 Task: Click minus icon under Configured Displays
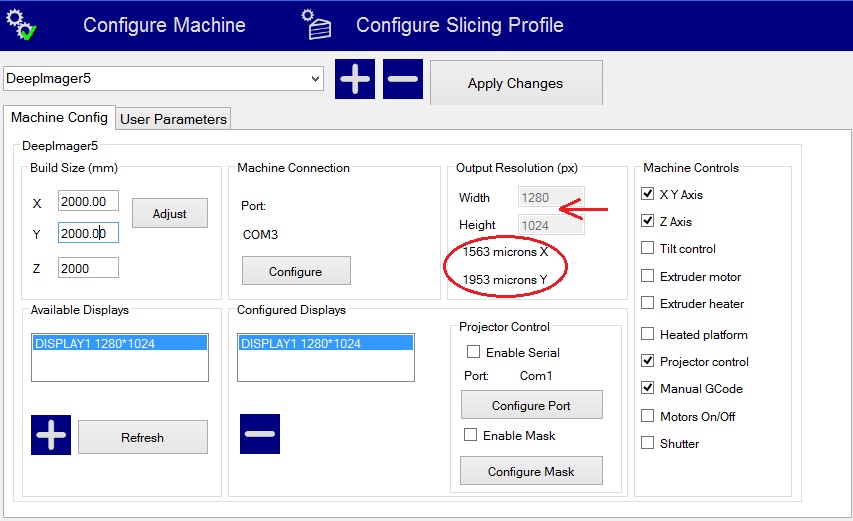(x=259, y=434)
